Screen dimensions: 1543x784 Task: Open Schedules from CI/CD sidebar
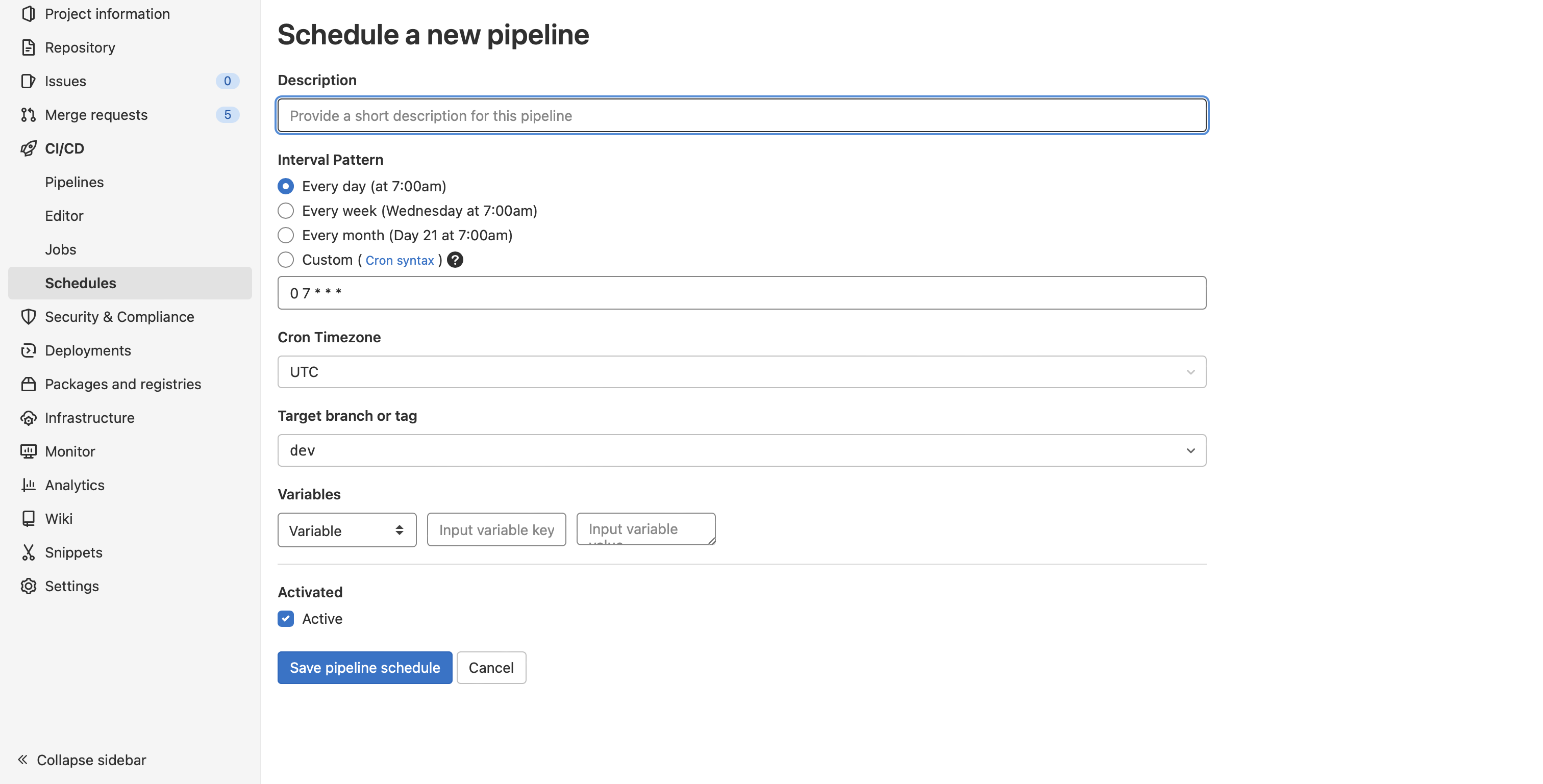point(80,282)
